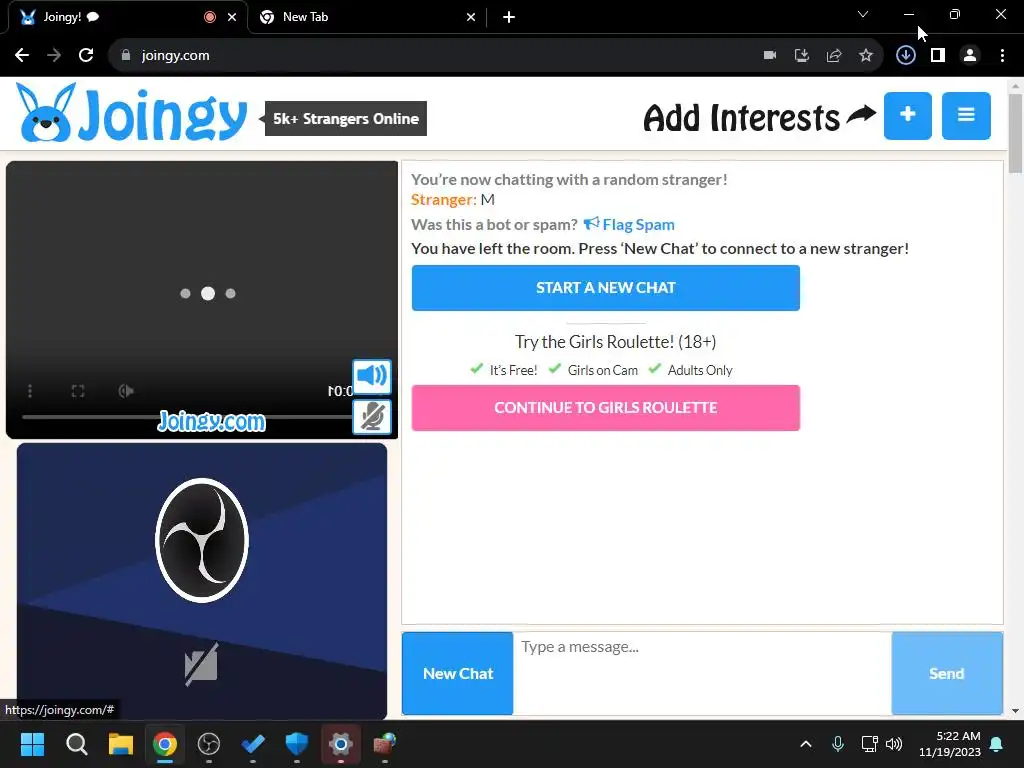Open the tab search chevron
This screenshot has height=768, width=1024.
pos(863,14)
